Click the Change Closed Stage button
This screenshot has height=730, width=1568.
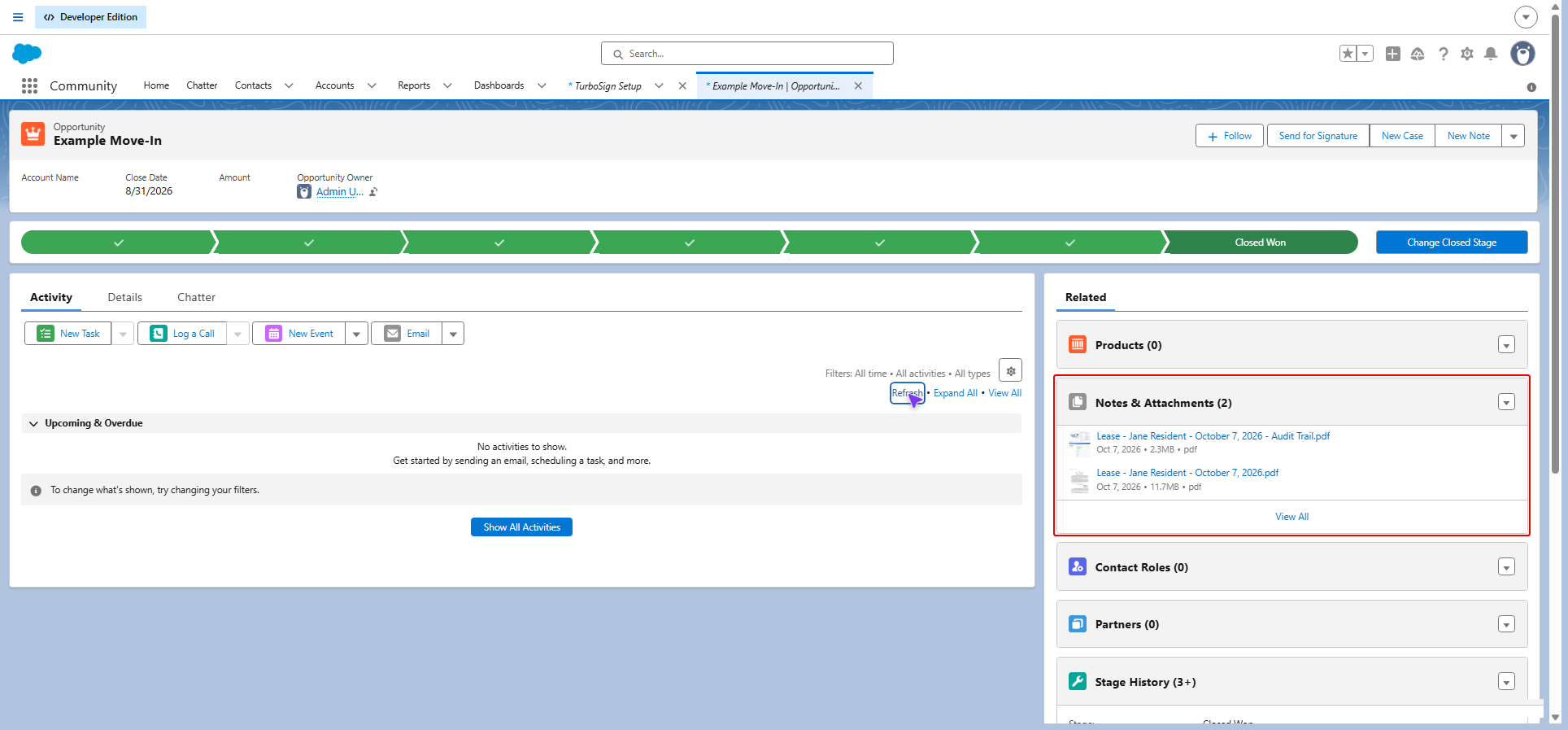click(x=1452, y=243)
